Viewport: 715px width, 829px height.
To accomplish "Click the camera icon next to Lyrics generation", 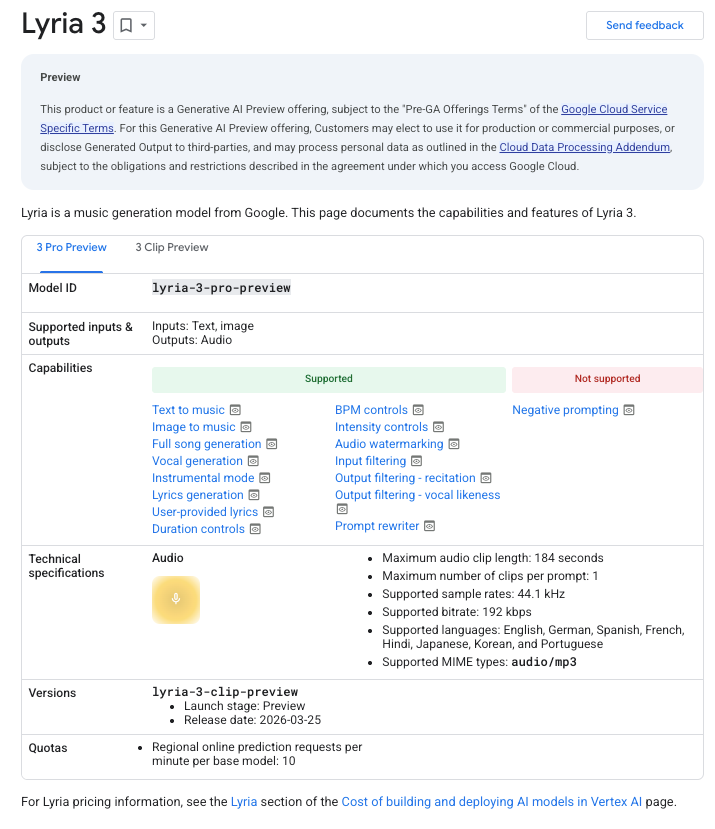I will tap(255, 494).
